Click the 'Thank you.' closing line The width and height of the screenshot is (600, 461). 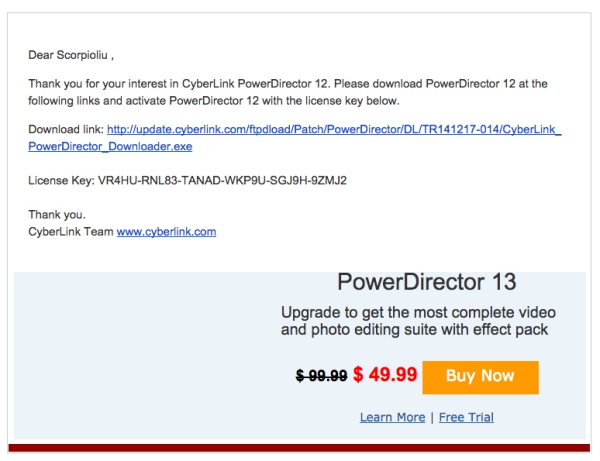tap(56, 215)
